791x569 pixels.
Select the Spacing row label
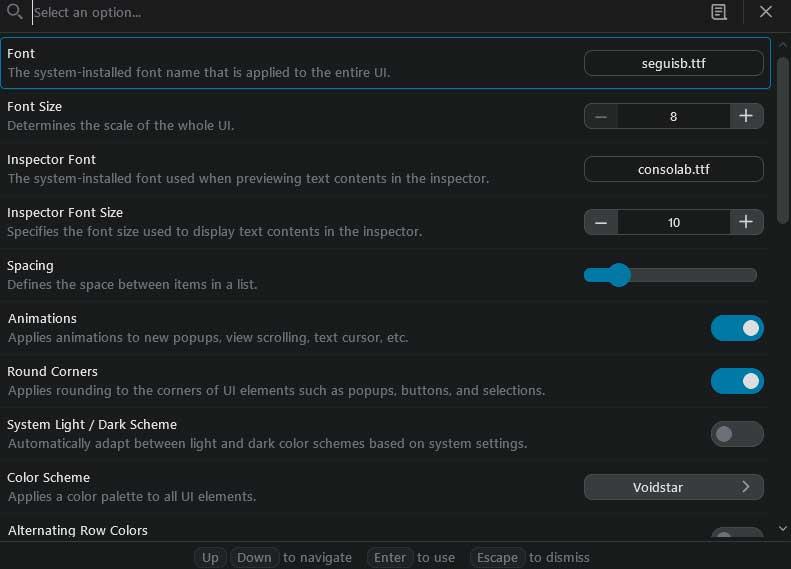tap(30, 266)
